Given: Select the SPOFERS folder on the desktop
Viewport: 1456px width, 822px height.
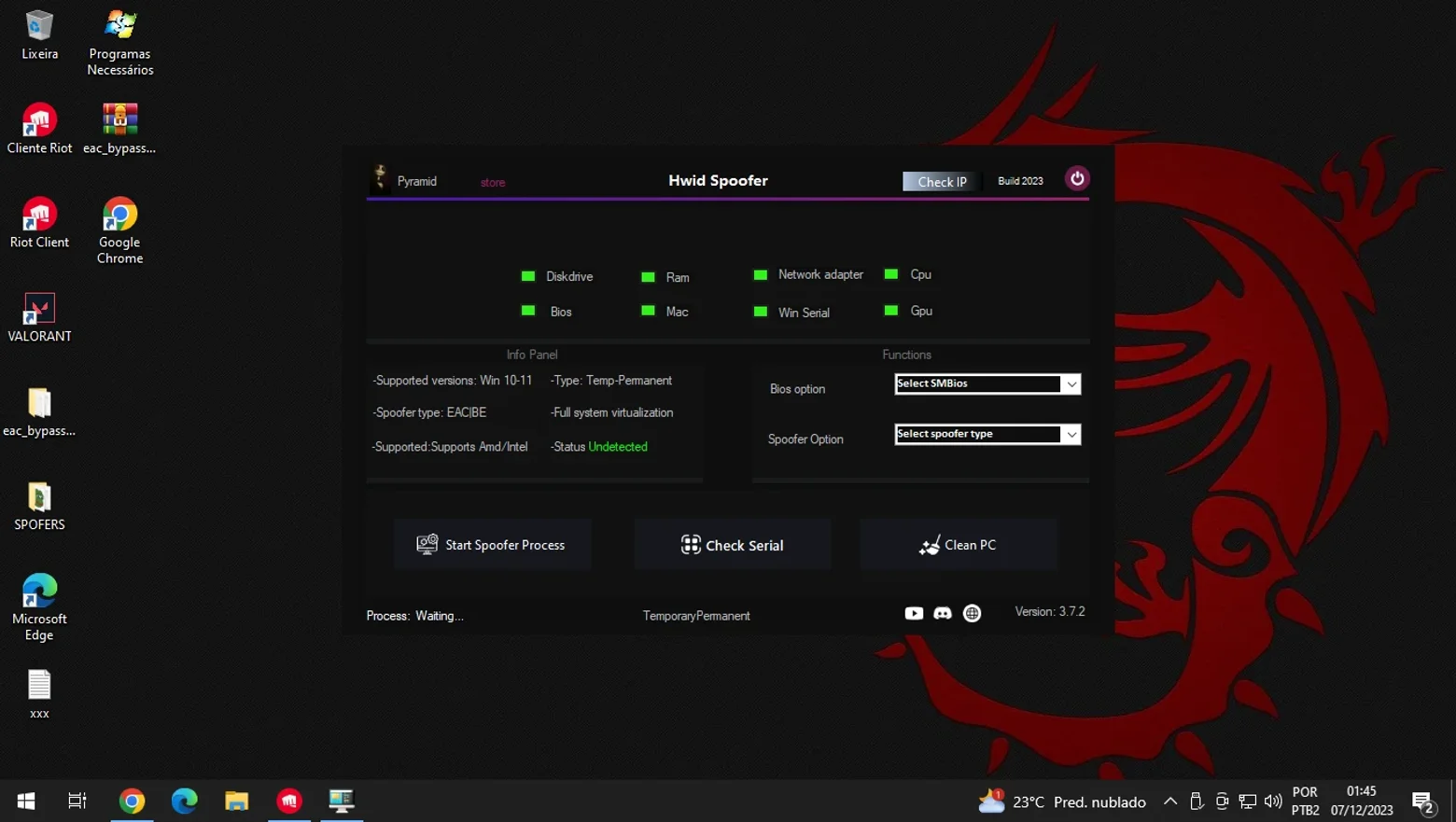Looking at the screenshot, I should tap(39, 506).
